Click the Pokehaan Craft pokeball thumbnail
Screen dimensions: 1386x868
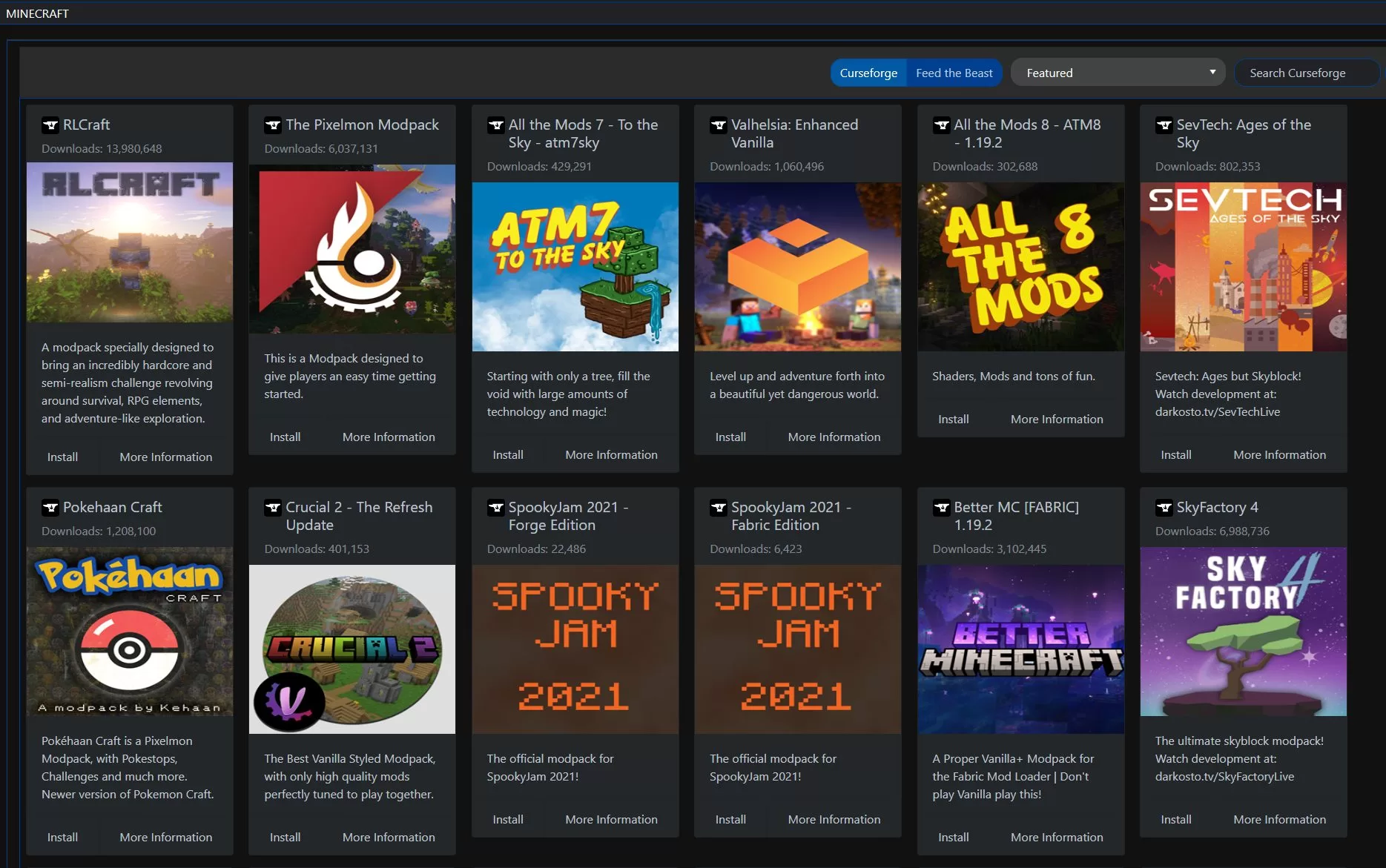(x=130, y=632)
